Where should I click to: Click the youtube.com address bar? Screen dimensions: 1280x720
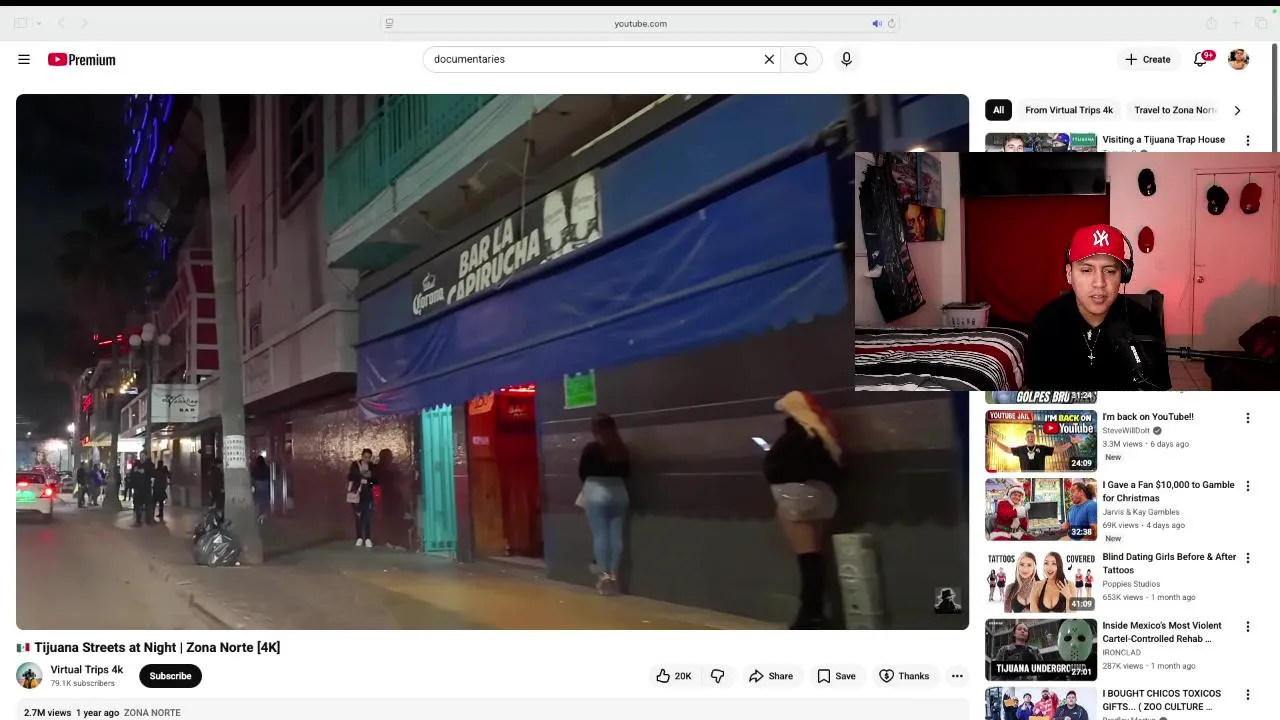[640, 23]
